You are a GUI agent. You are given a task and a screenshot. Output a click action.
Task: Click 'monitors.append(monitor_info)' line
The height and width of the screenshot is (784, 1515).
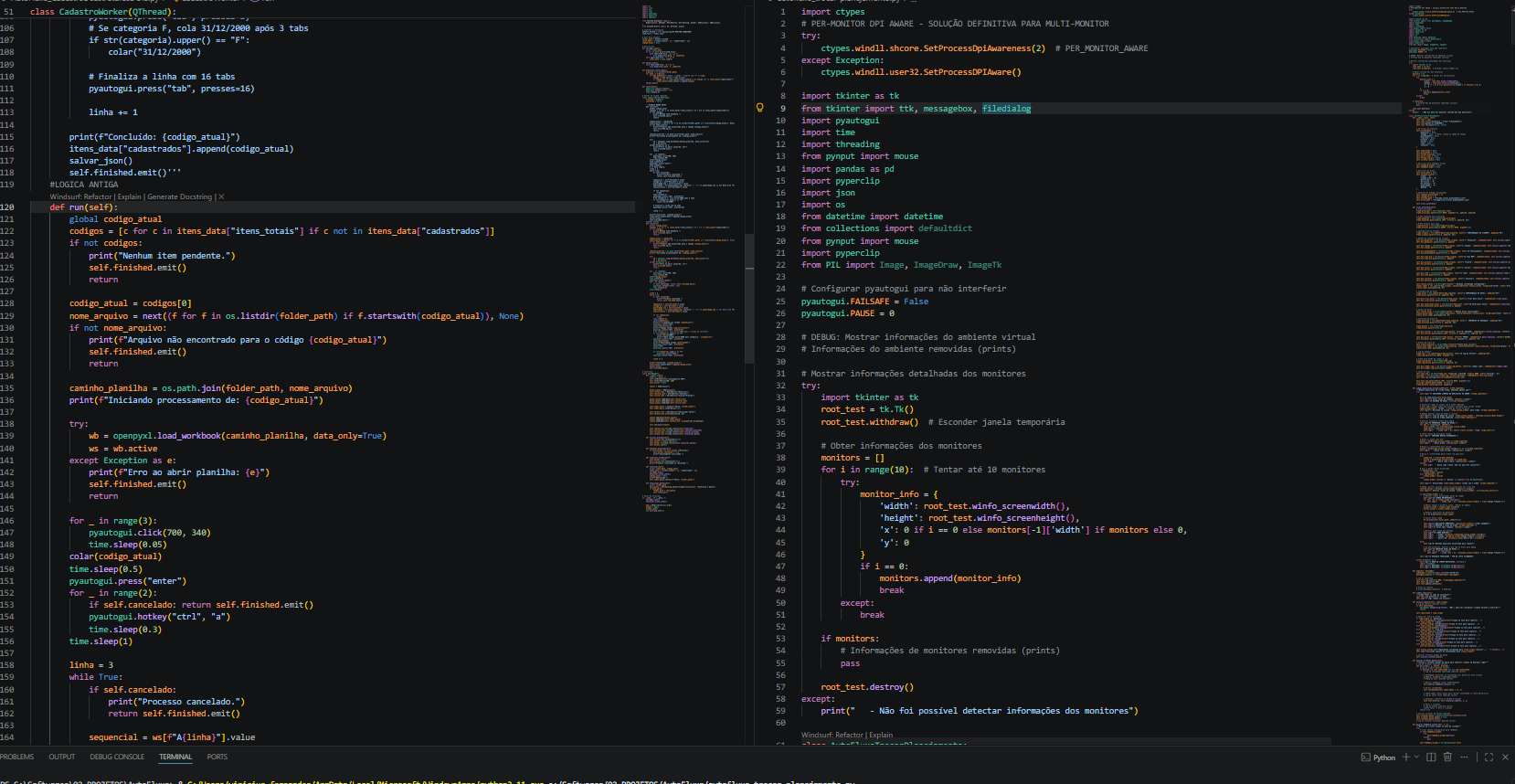[x=950, y=578]
